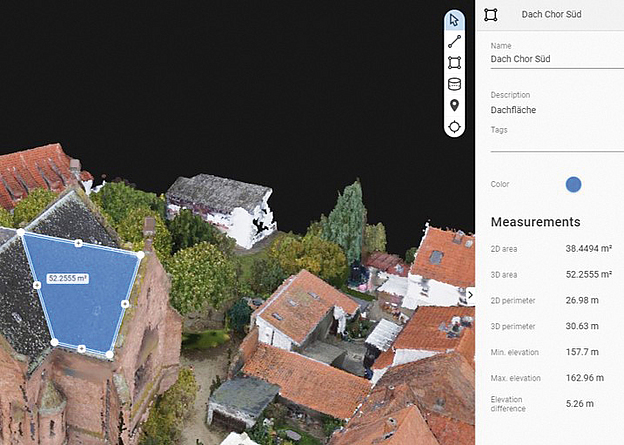Click the crosshair target tool

tap(454, 127)
